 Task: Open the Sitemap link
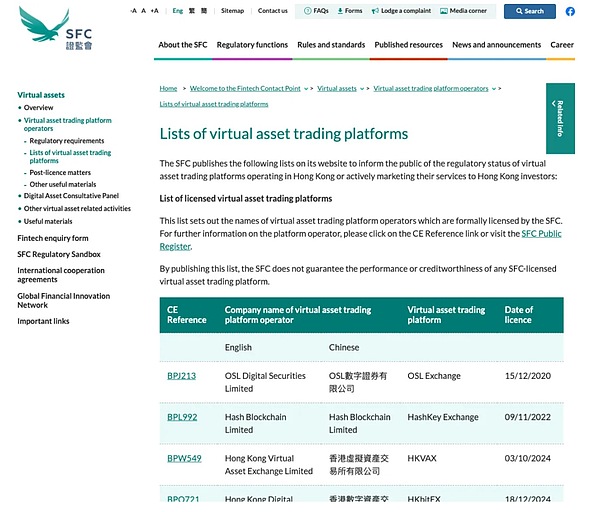[232, 11]
